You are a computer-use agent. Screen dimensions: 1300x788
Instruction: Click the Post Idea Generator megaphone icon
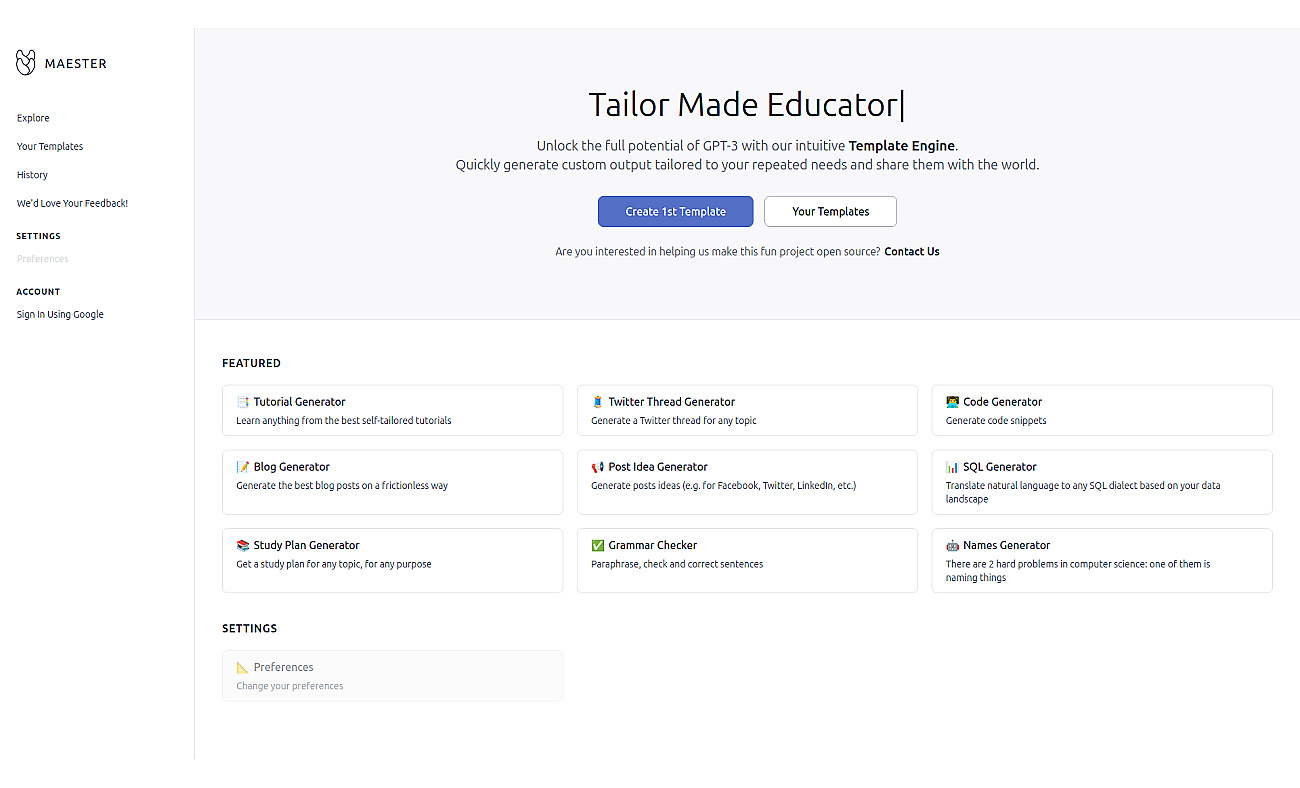[598, 467]
